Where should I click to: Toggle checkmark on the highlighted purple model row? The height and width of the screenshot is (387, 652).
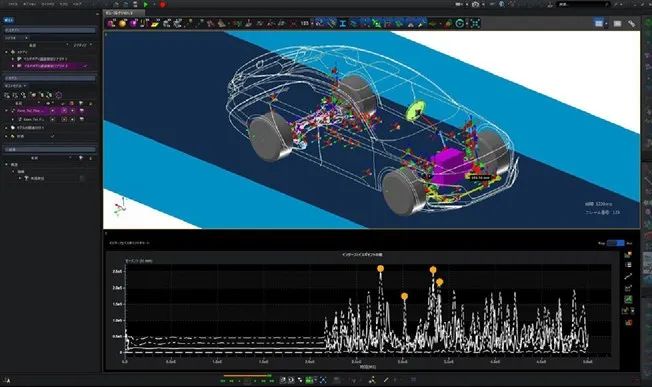coord(85,66)
